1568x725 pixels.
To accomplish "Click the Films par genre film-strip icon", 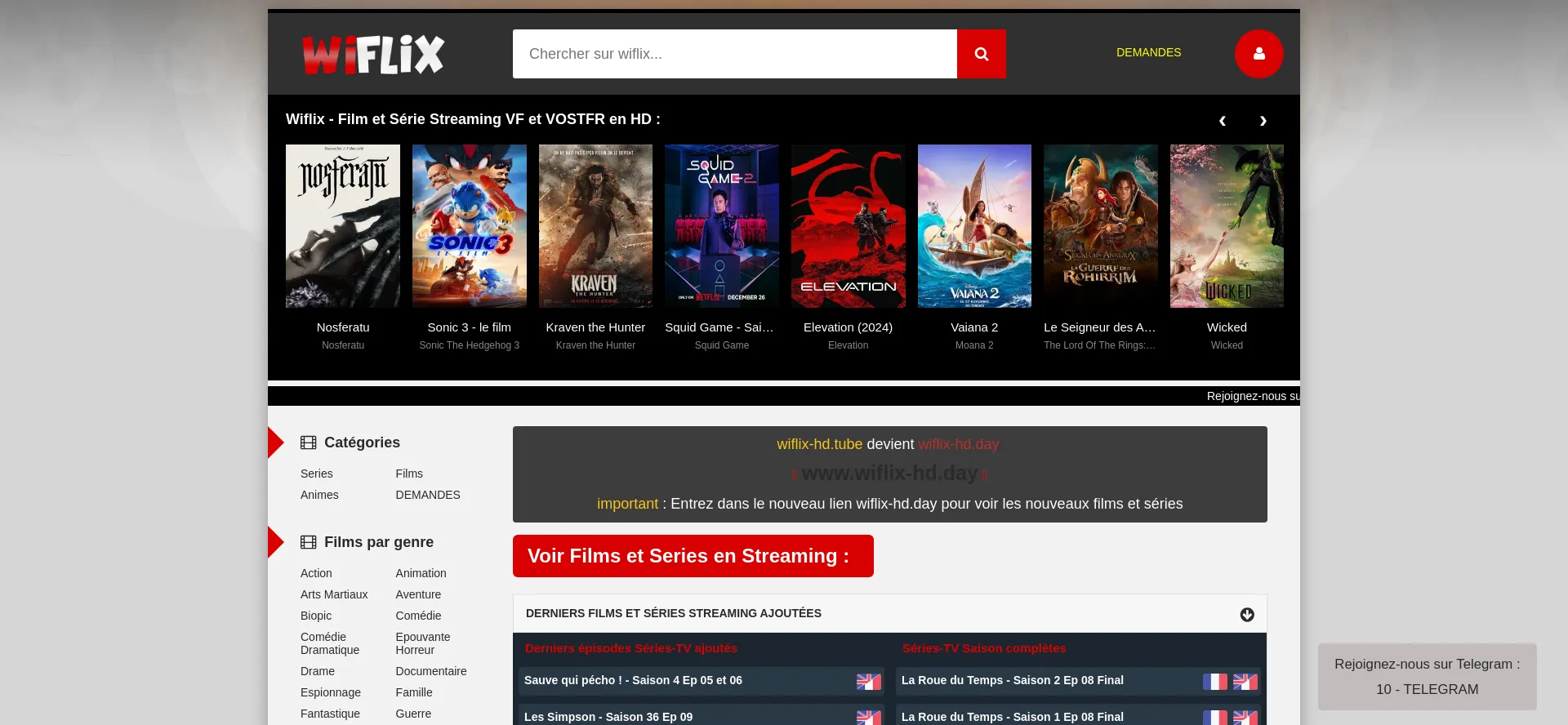I will tap(308, 542).
